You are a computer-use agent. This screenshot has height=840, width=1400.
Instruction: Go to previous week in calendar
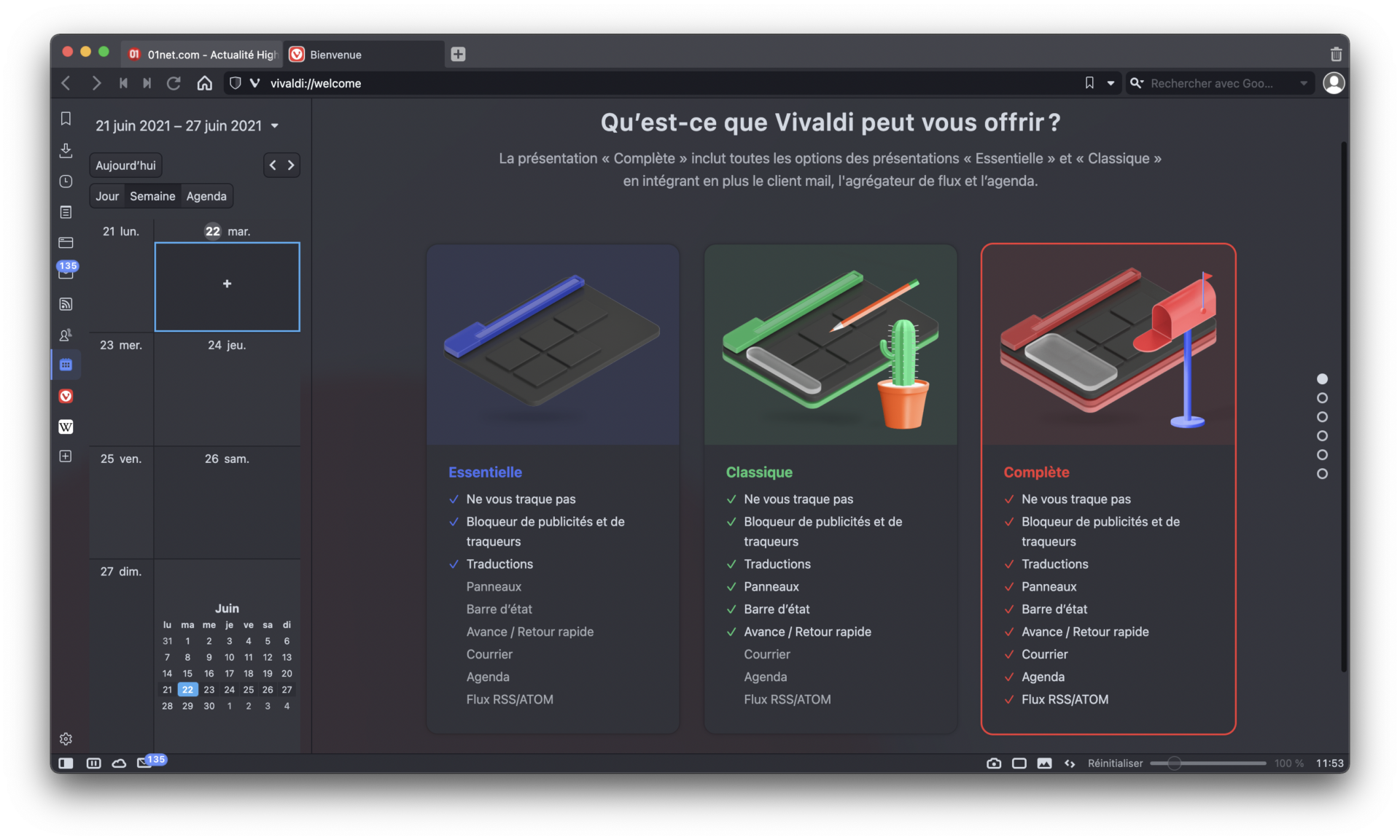click(x=273, y=166)
